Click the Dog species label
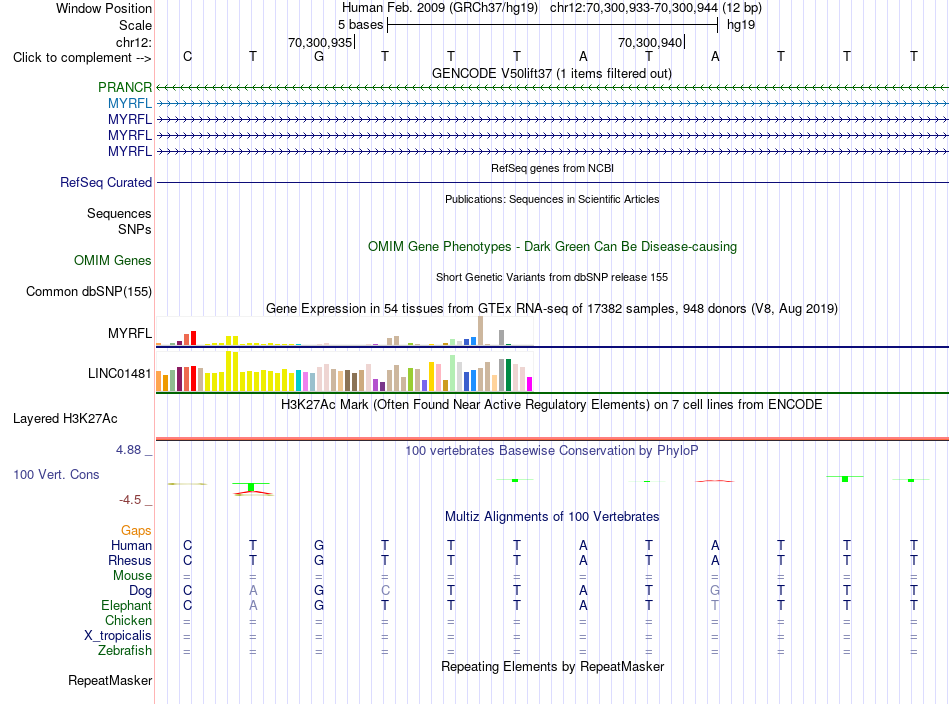 point(140,591)
